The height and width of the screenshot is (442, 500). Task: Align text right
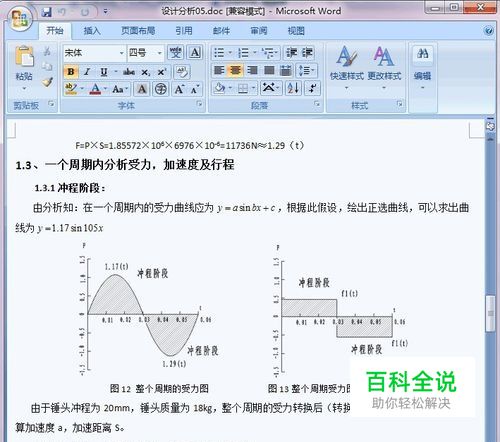click(252, 70)
